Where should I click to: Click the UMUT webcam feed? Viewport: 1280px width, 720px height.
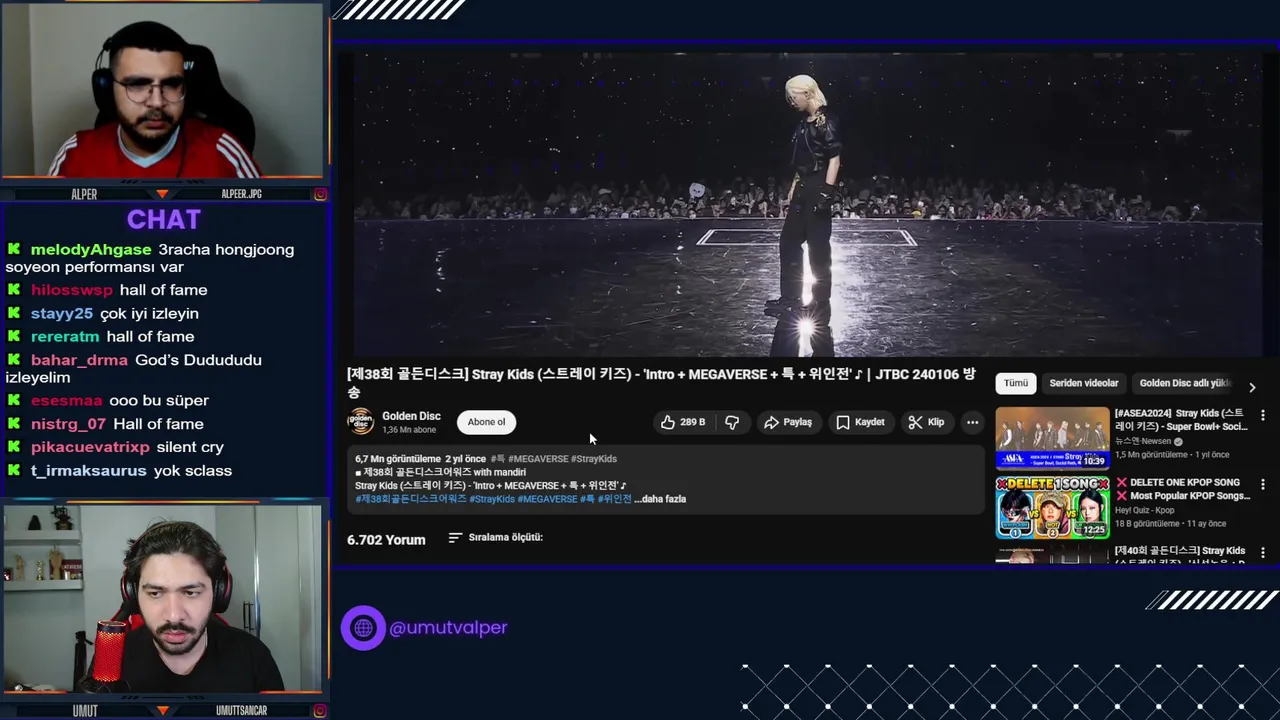[163, 598]
